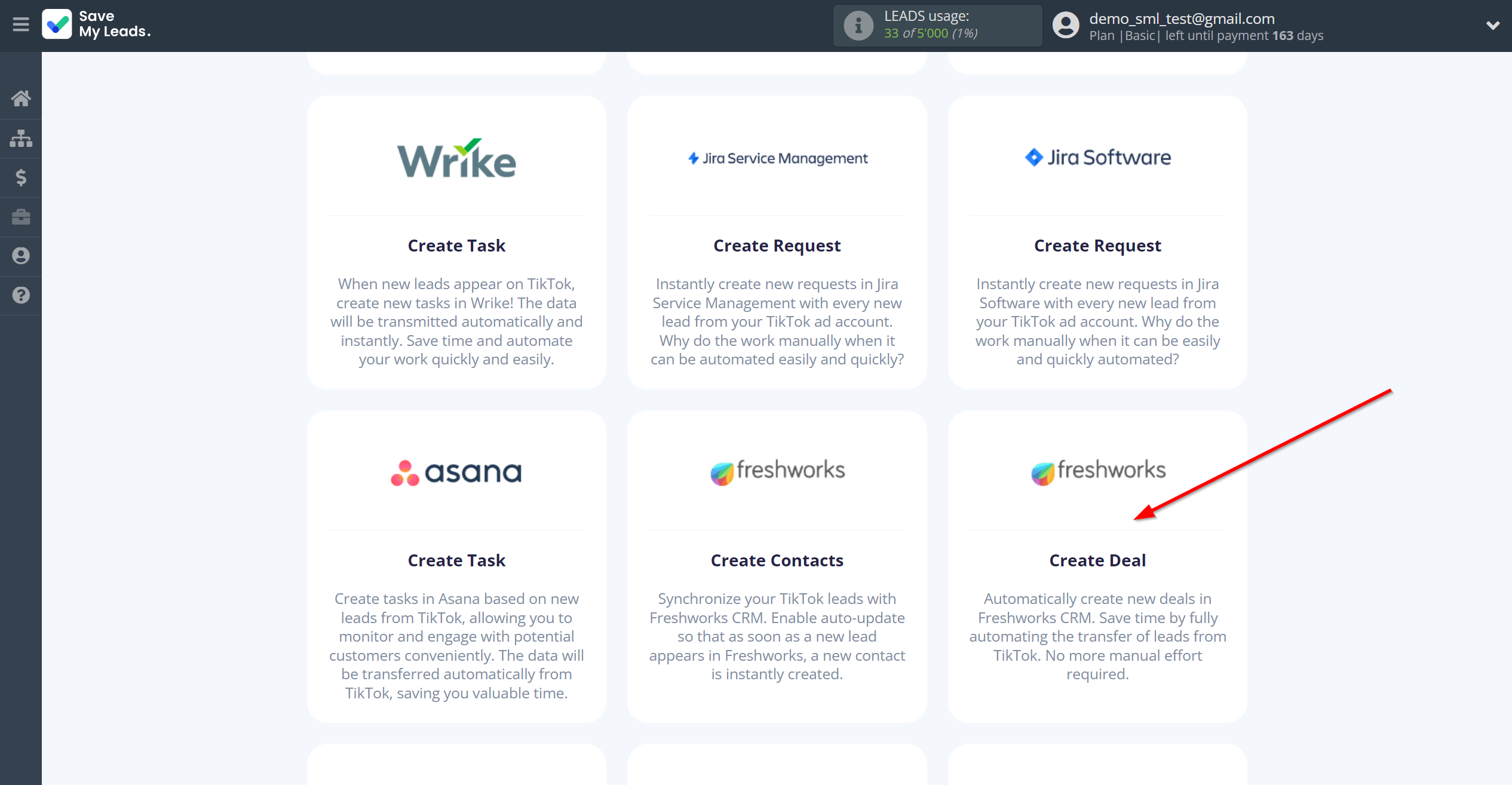The height and width of the screenshot is (785, 1512).
Task: Select Jira Service Management Create Request title
Action: (777, 246)
